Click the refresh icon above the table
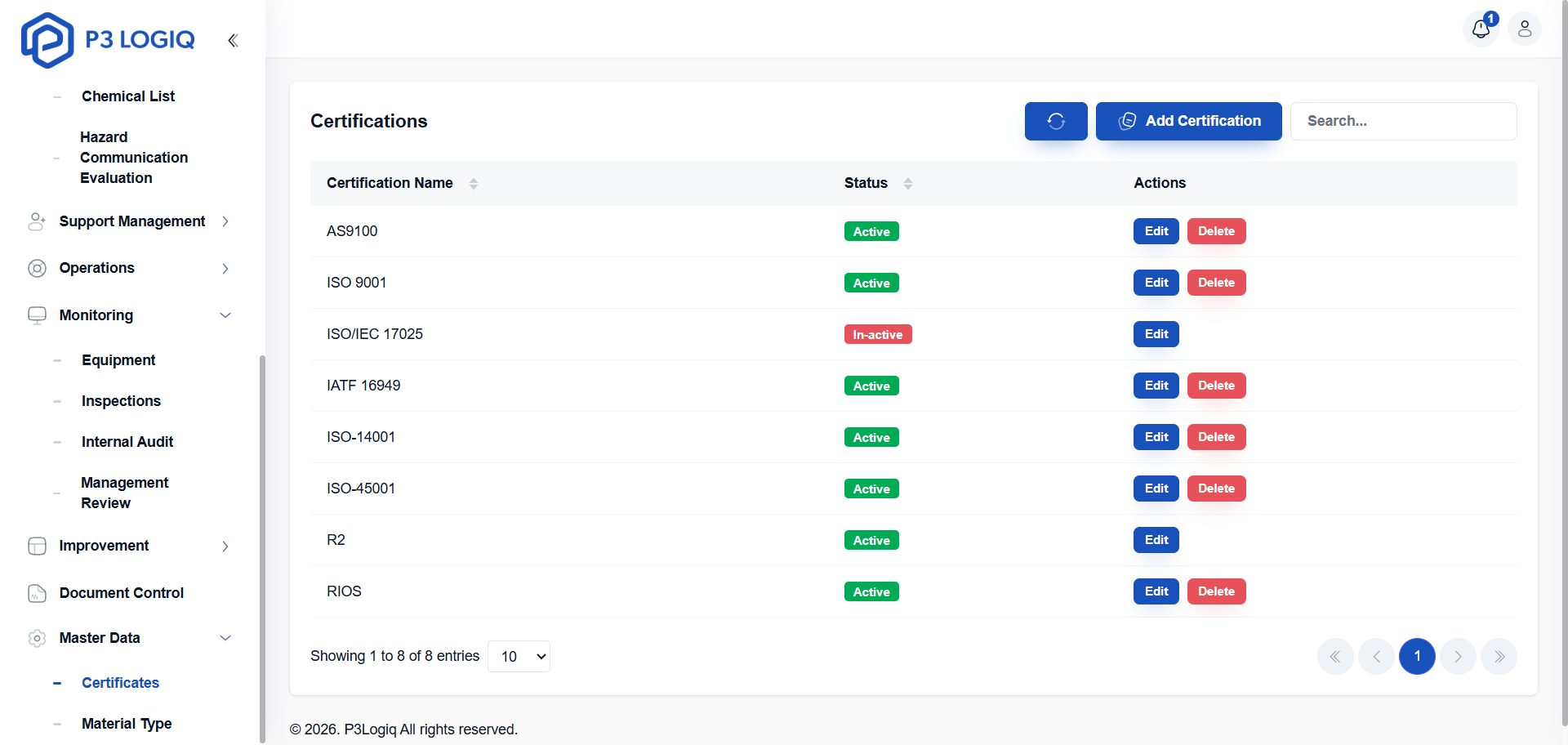 (1055, 121)
